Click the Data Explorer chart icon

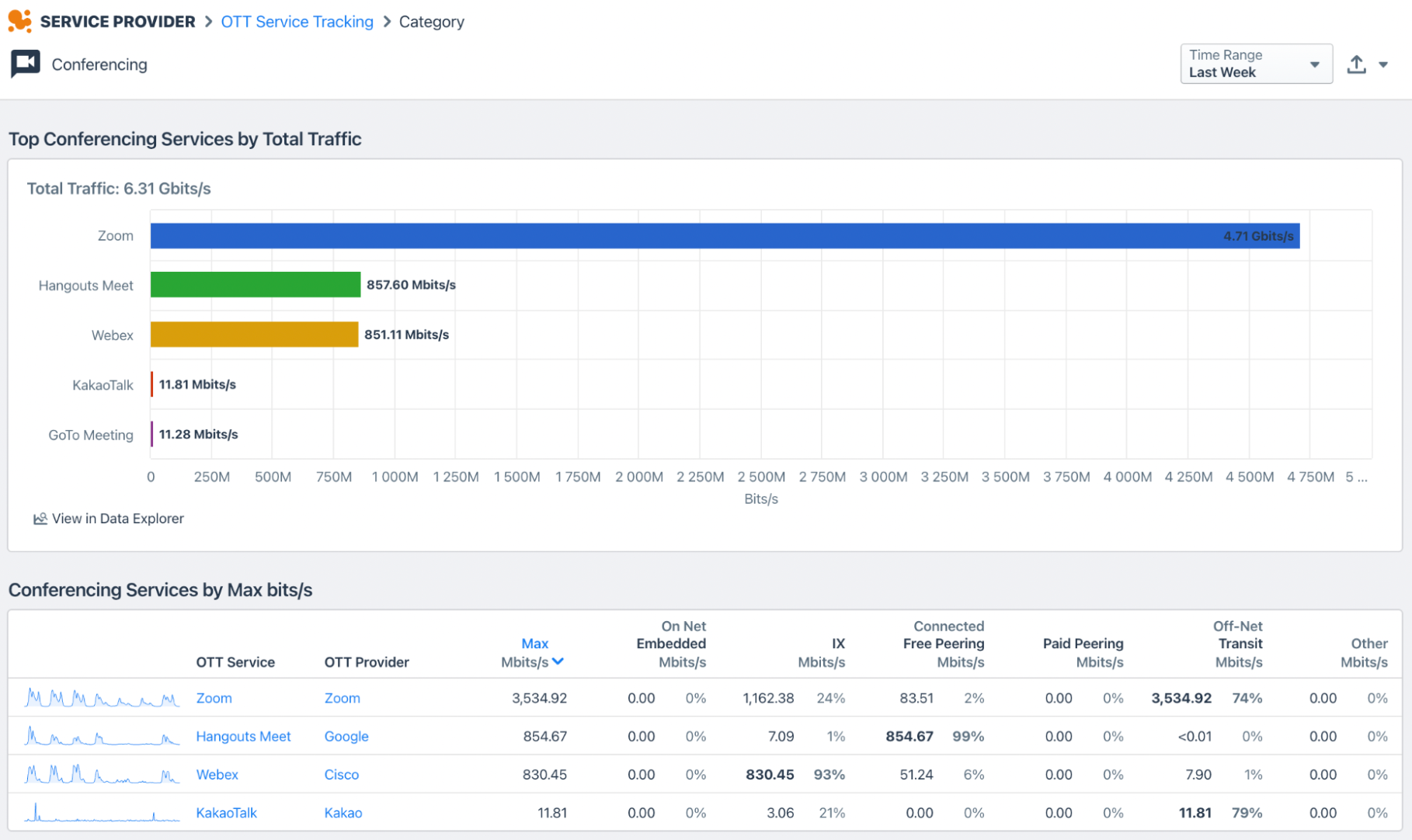coord(40,519)
